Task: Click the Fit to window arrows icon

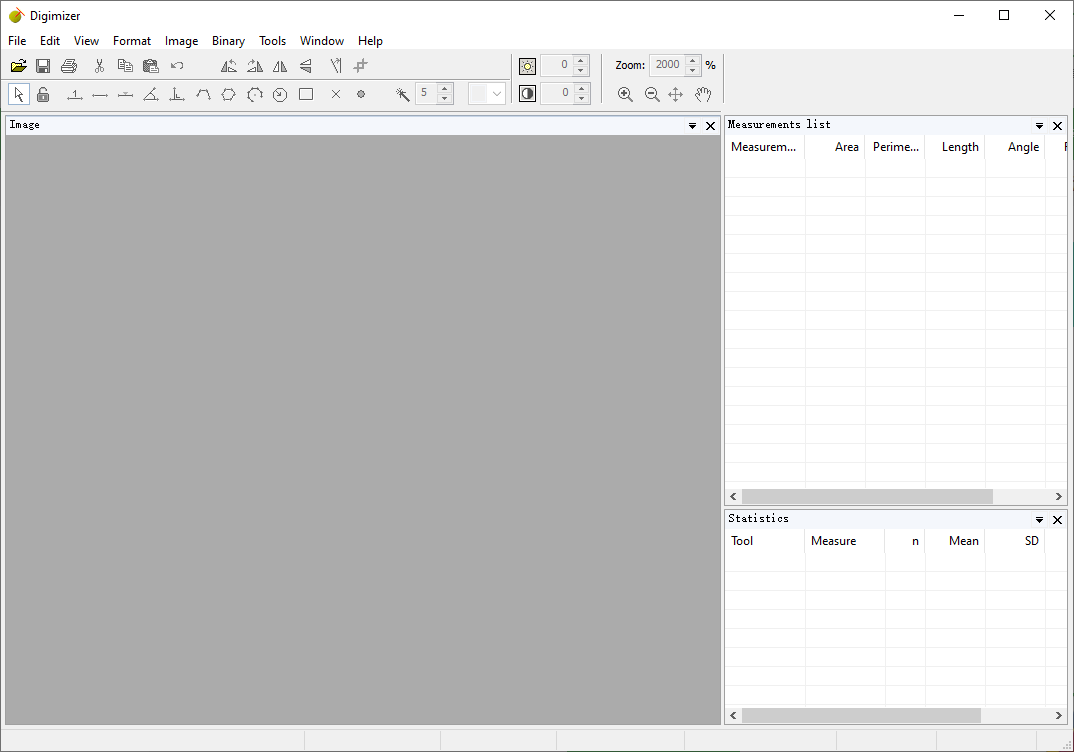Action: (x=676, y=95)
